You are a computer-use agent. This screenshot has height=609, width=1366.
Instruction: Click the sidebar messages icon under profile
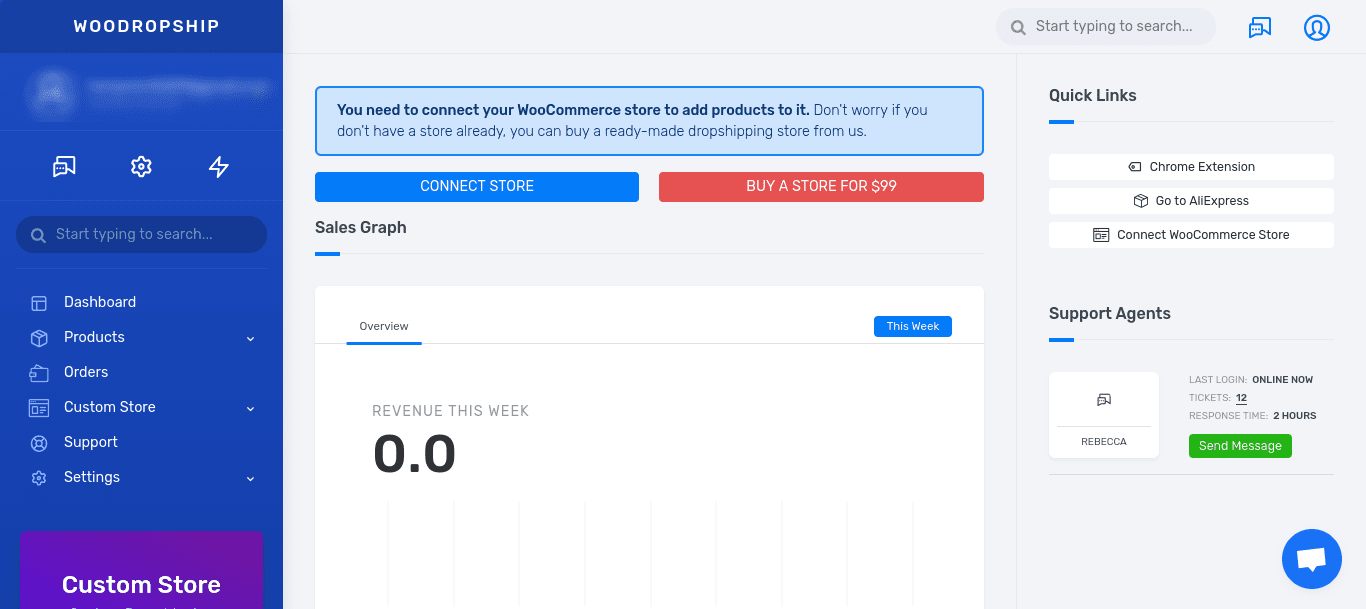click(64, 166)
